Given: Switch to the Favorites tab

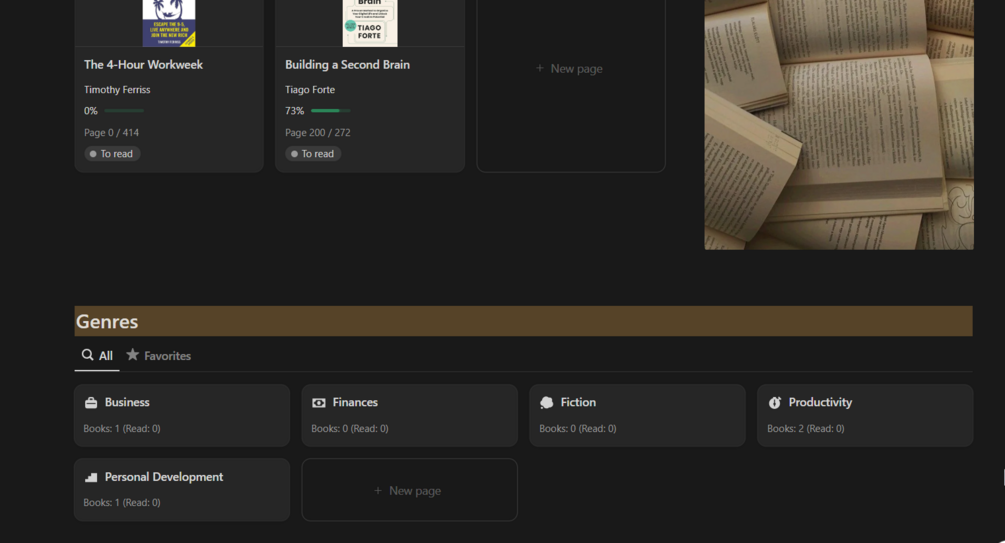Looking at the screenshot, I should click(x=159, y=356).
